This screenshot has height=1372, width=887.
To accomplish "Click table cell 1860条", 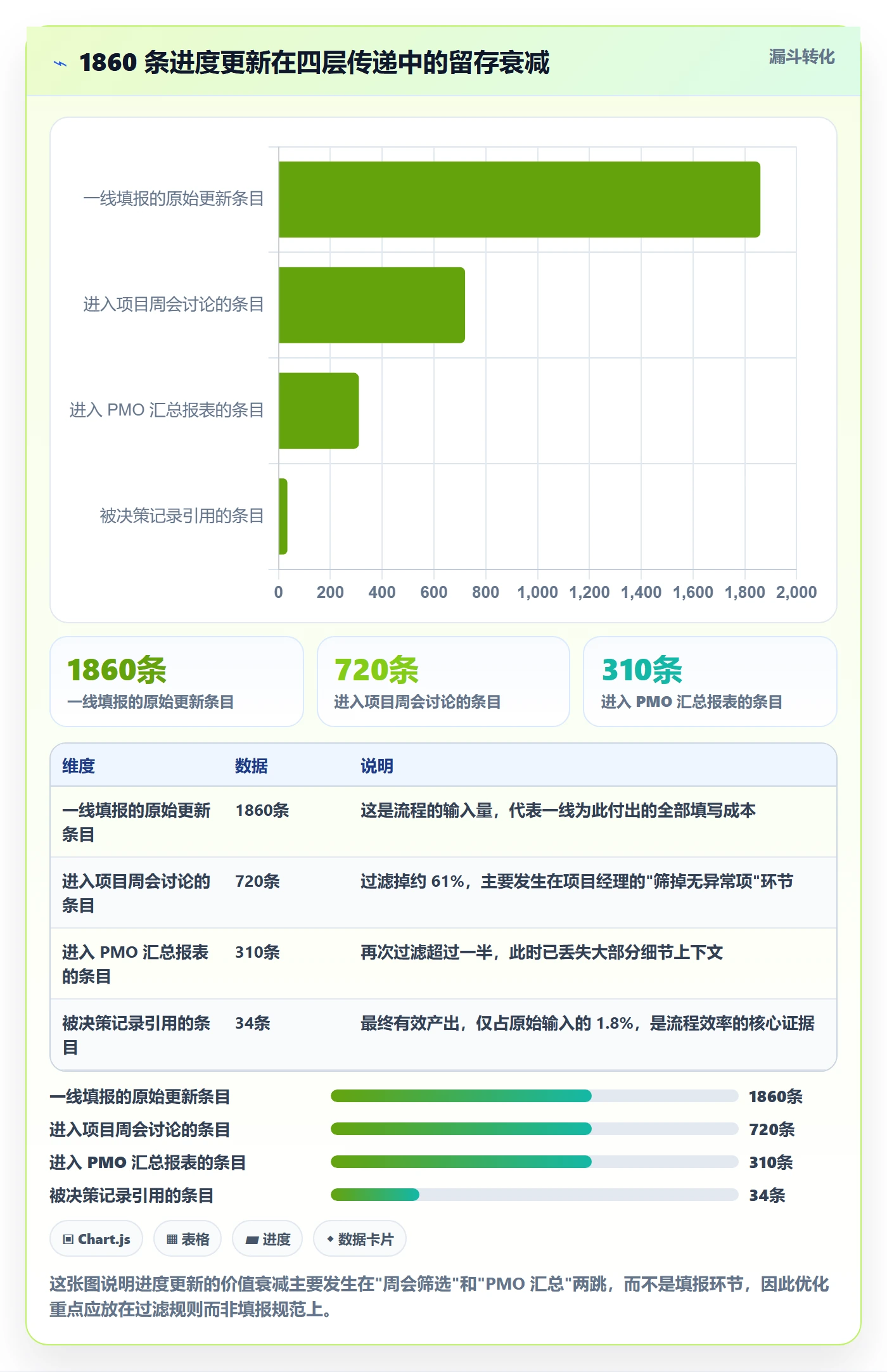I will (262, 810).
